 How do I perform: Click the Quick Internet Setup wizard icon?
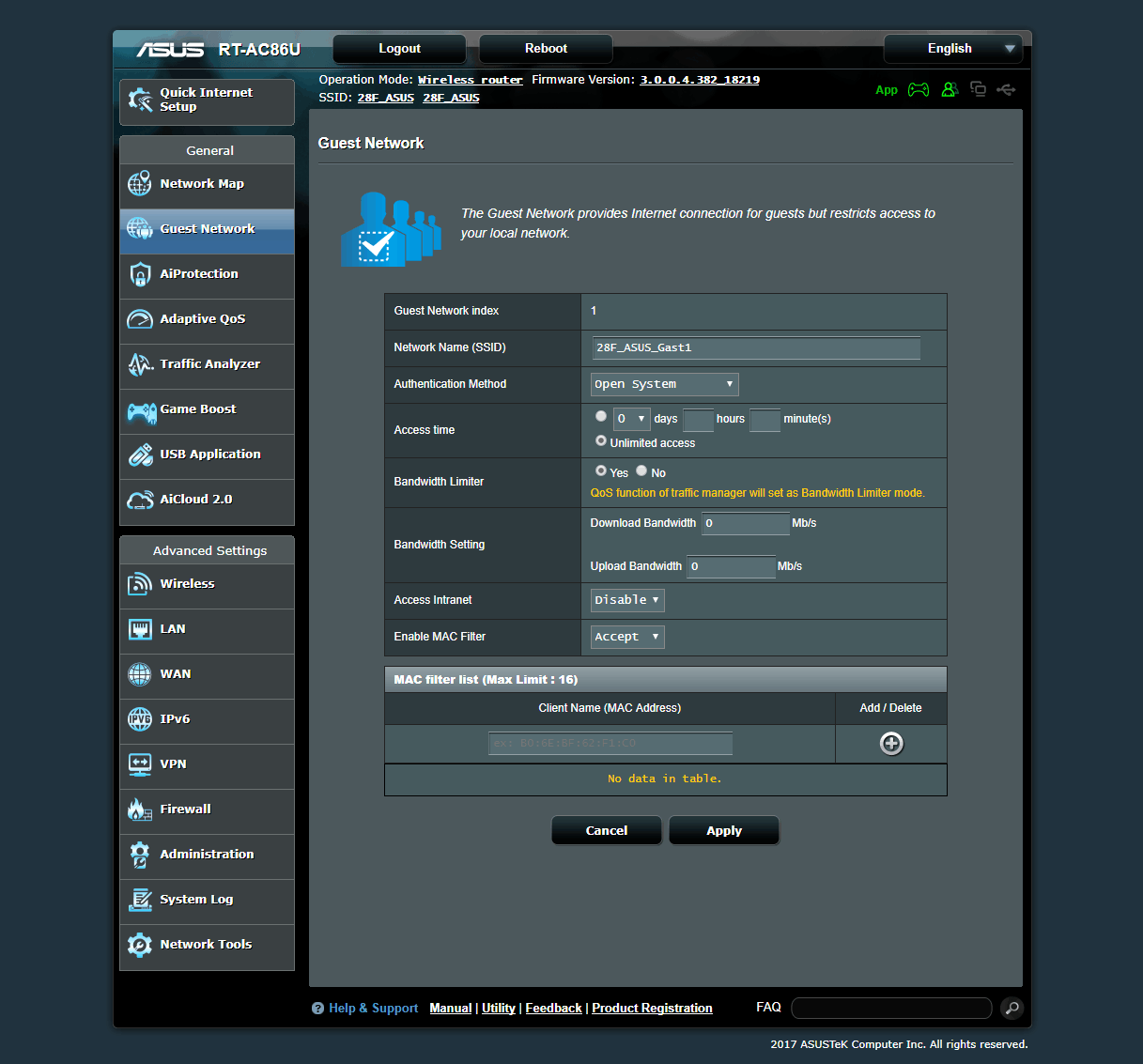pos(140,100)
